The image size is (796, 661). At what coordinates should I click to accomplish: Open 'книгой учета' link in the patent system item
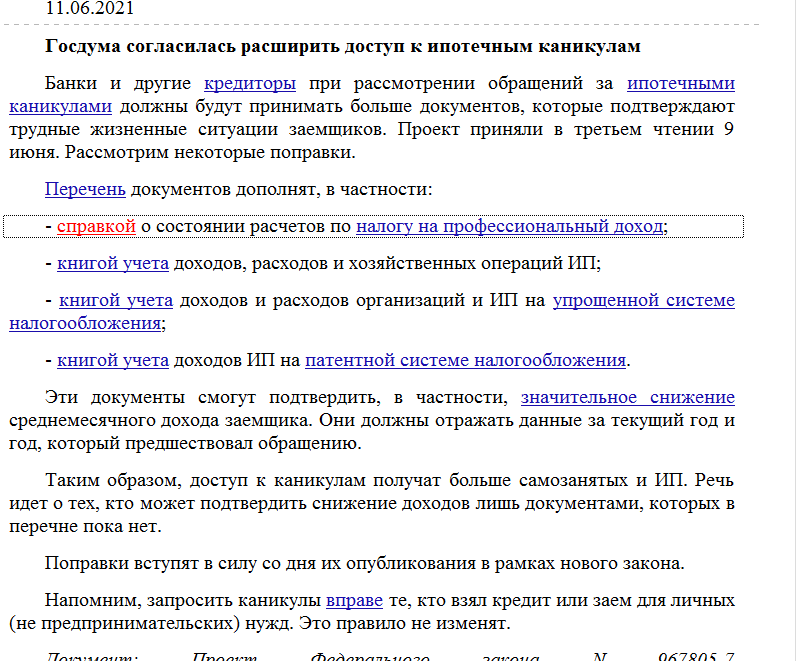[x=113, y=360]
